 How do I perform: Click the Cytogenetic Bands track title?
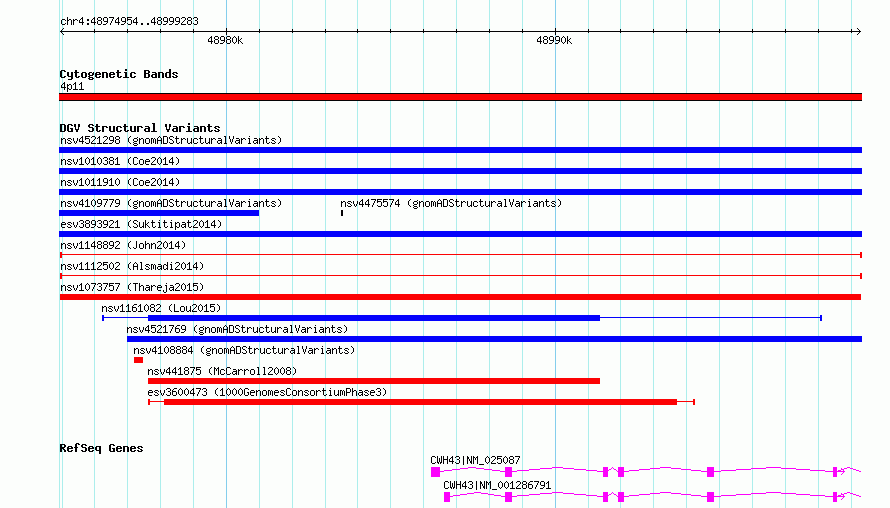119,74
